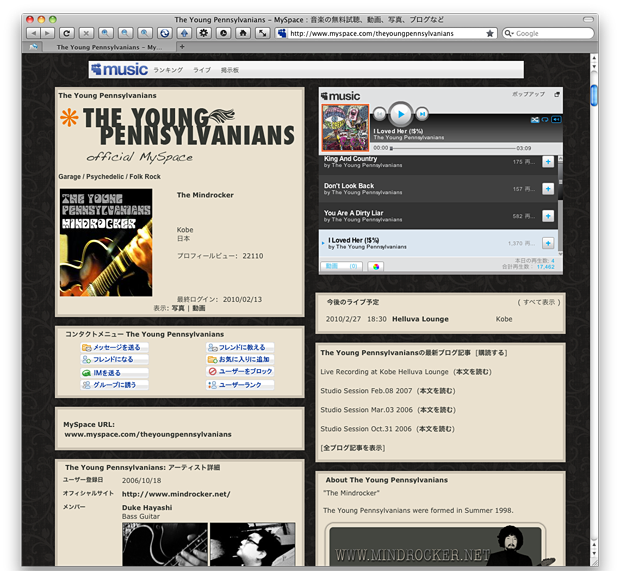The height and width of the screenshot is (571, 620).
Task: Skip to previous track in music player
Action: tap(379, 114)
